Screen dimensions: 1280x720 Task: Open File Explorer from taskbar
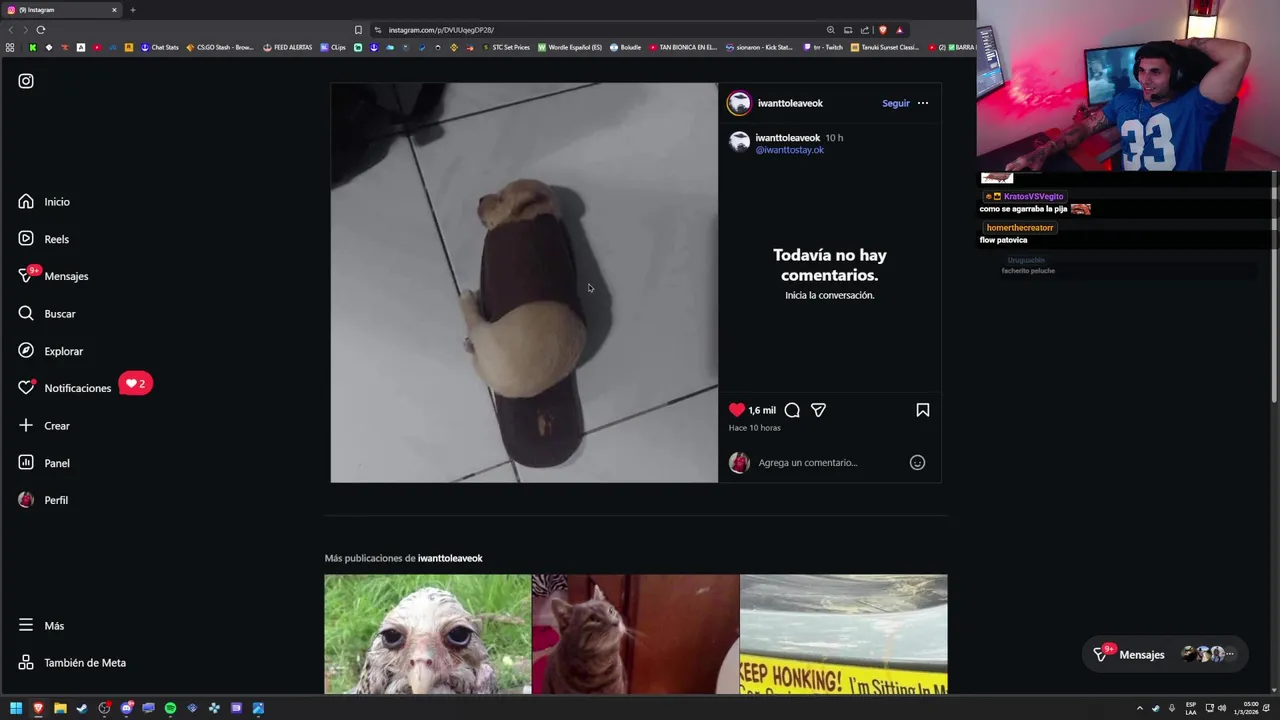point(60,708)
